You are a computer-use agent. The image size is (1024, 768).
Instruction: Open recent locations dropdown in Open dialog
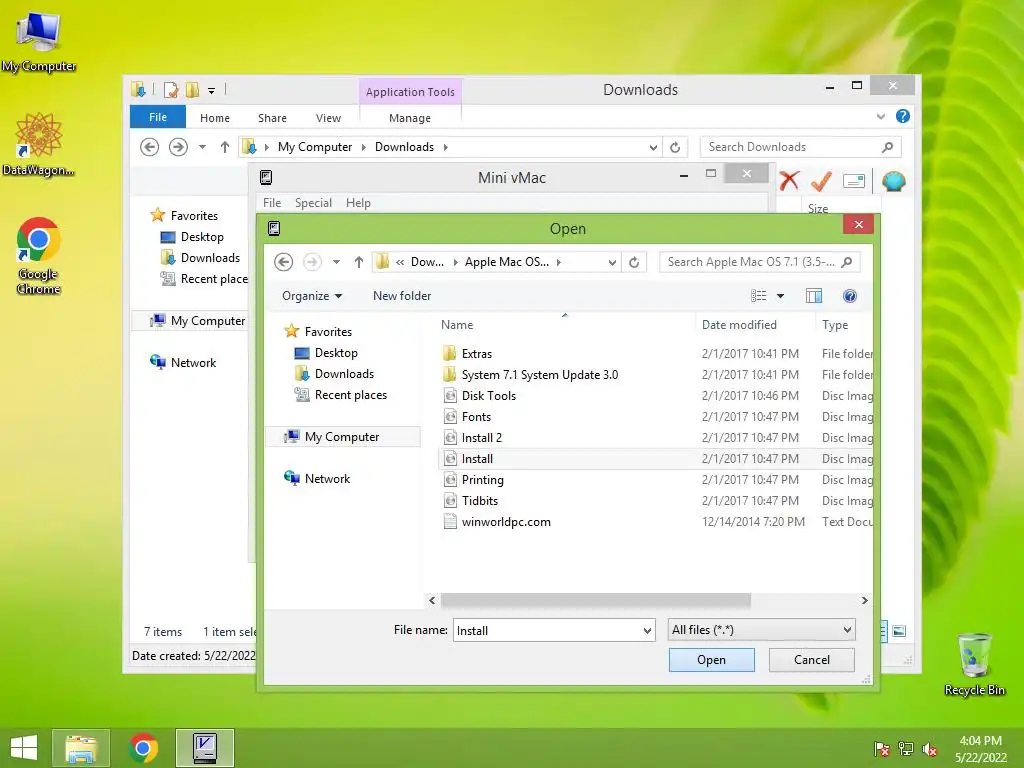point(336,262)
